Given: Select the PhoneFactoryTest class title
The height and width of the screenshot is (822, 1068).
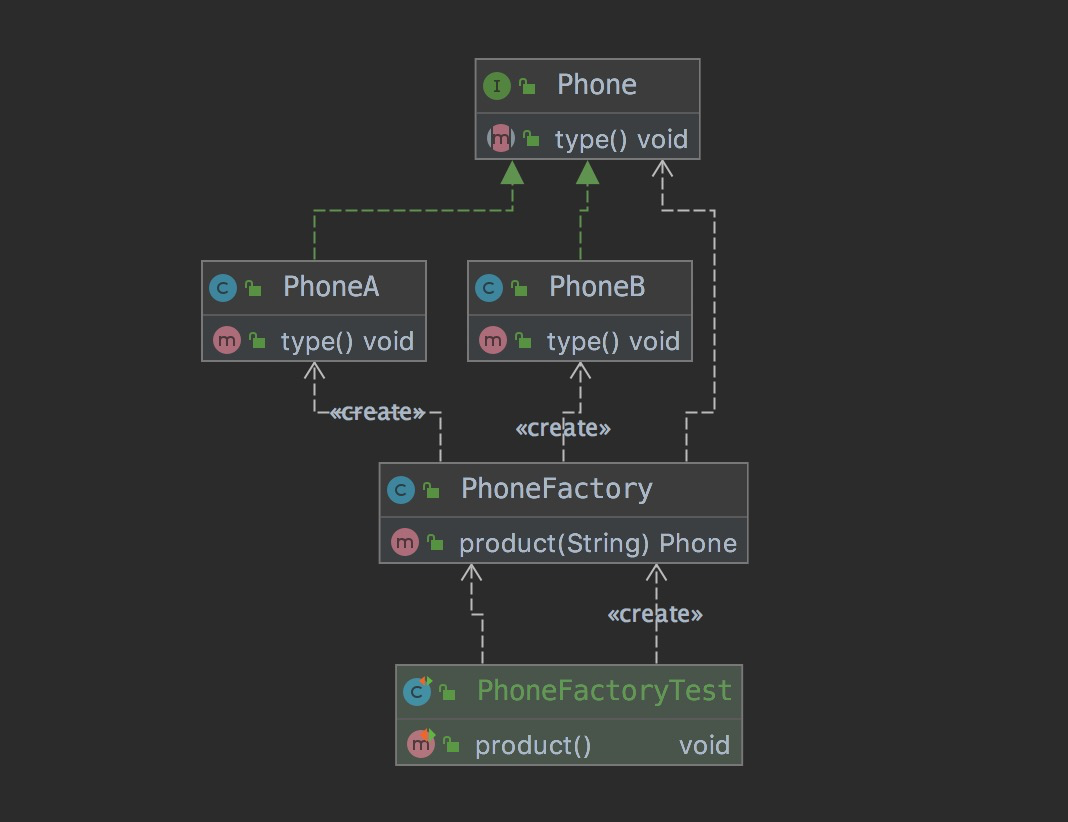Looking at the screenshot, I should coord(604,691).
